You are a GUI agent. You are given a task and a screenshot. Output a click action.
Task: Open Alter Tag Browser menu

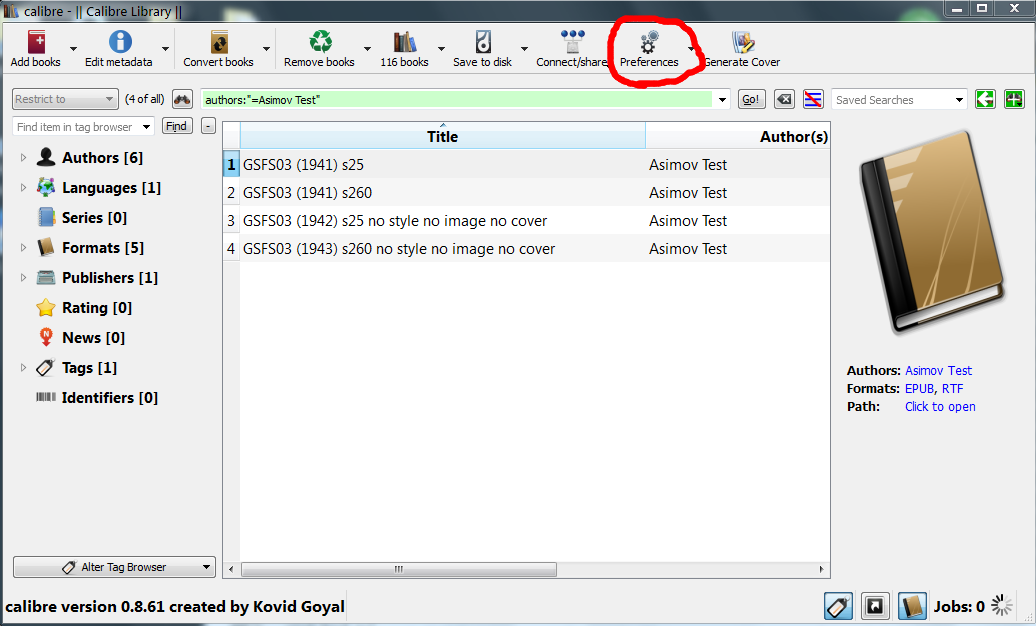(x=114, y=567)
